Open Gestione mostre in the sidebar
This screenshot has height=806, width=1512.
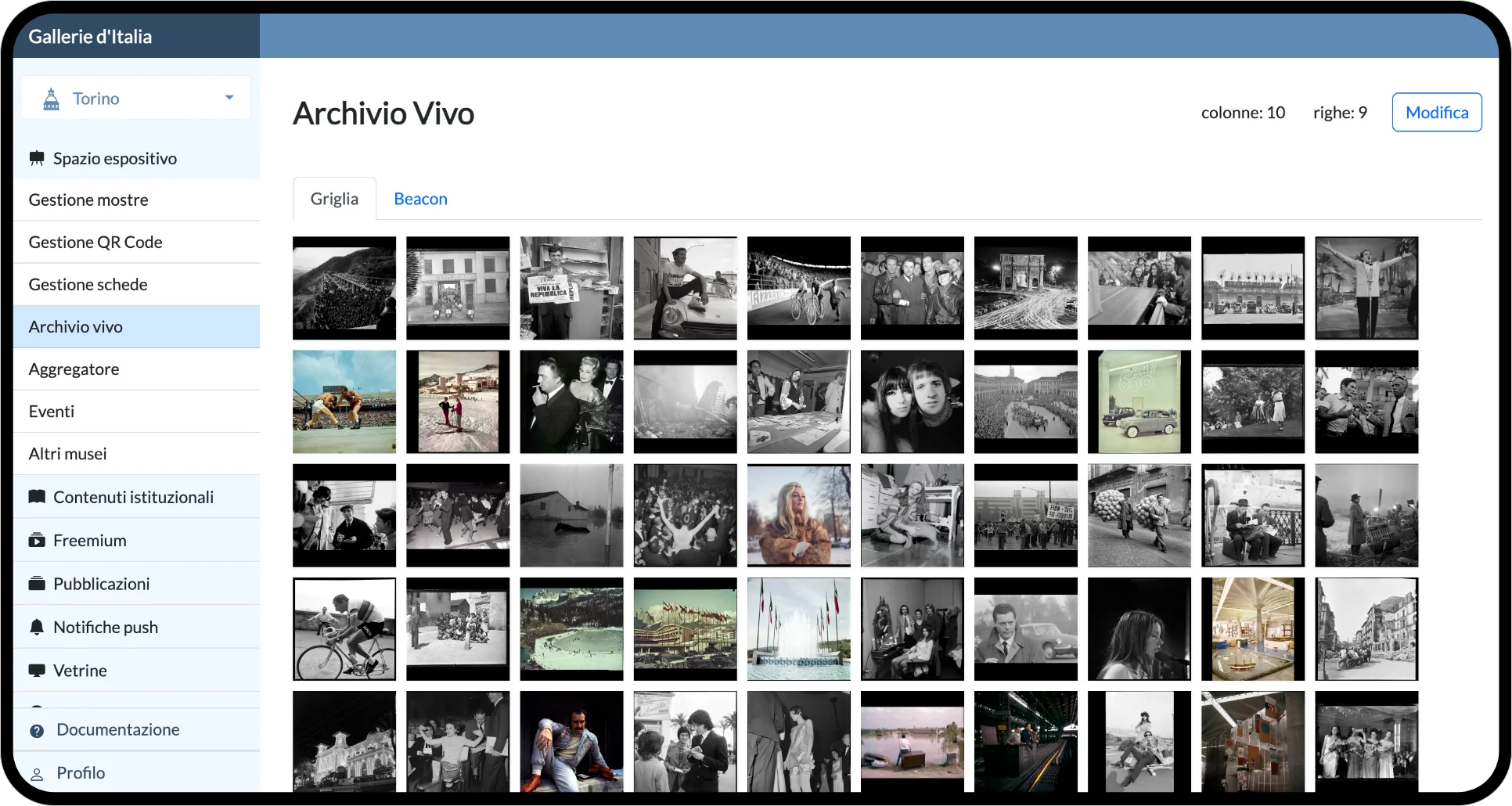(88, 200)
